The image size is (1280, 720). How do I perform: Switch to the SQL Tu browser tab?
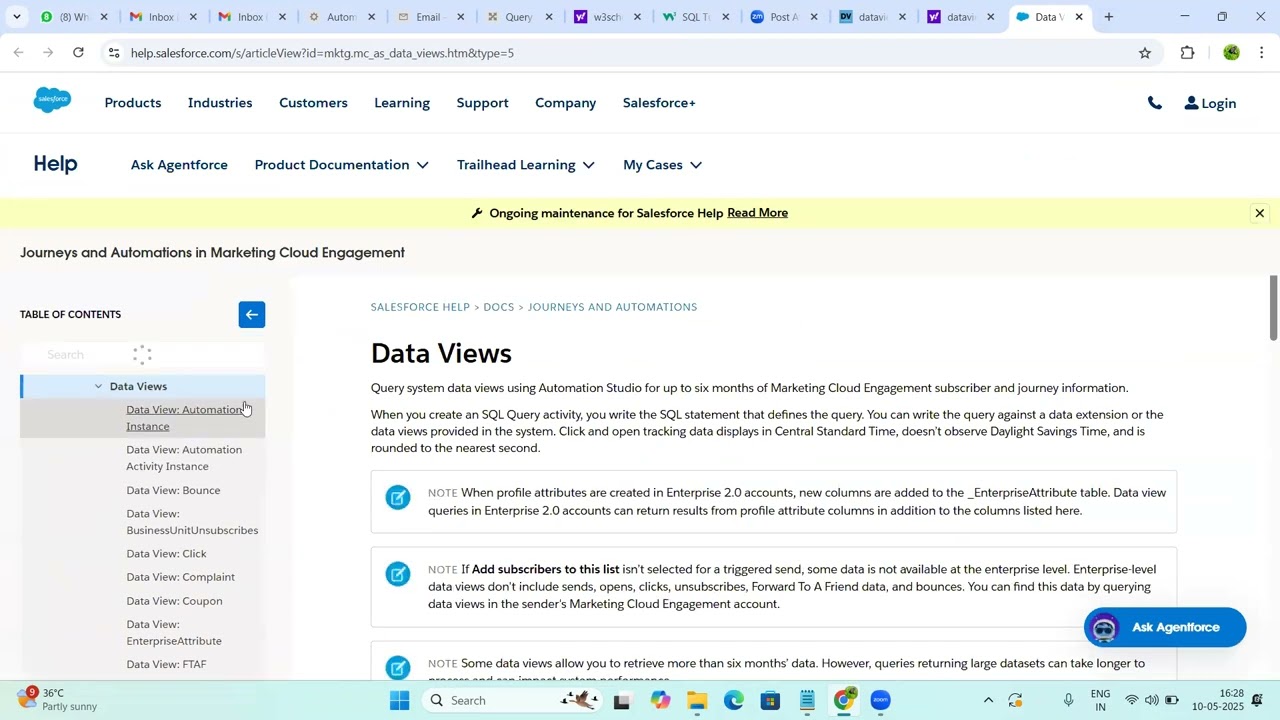[x=696, y=17]
